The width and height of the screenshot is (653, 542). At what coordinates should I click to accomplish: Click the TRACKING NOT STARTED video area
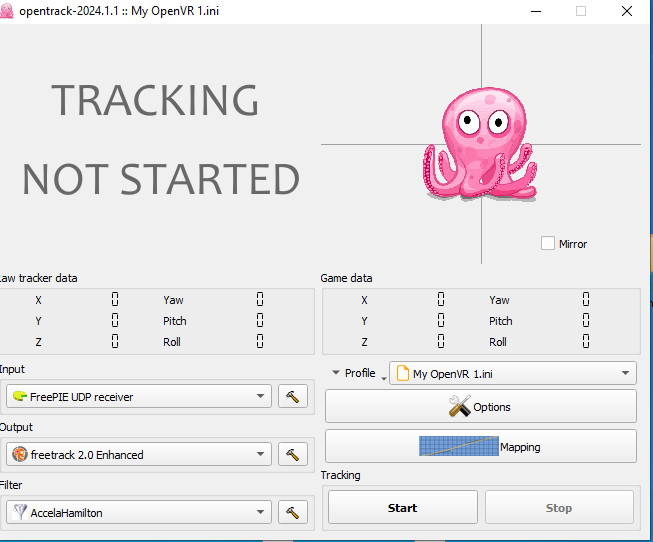(x=160, y=140)
